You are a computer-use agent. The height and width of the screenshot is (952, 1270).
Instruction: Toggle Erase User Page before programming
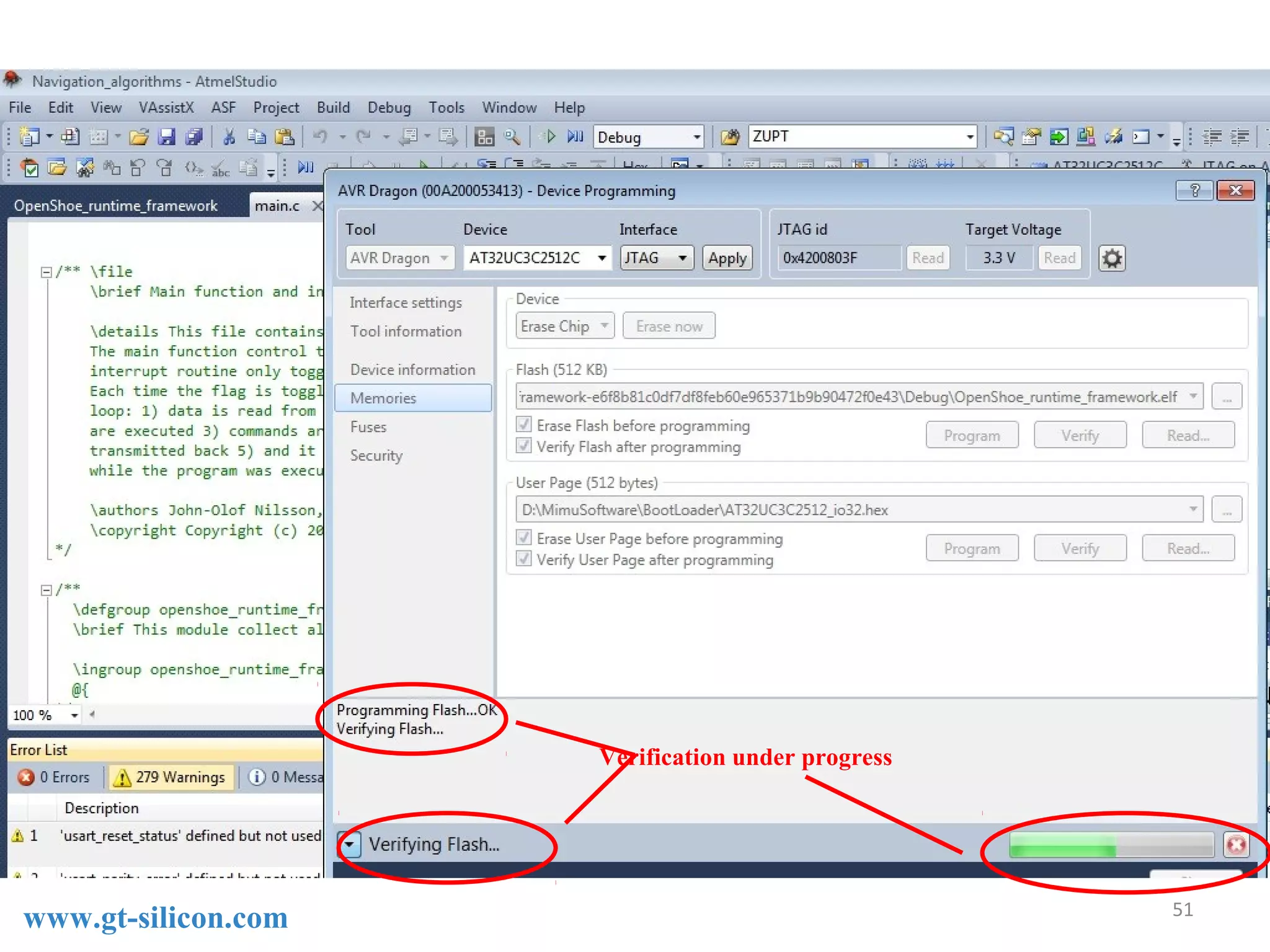pos(524,537)
